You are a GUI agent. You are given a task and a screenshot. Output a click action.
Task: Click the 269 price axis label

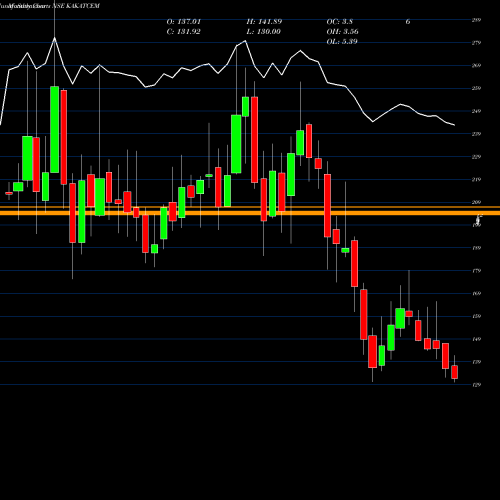476,65
